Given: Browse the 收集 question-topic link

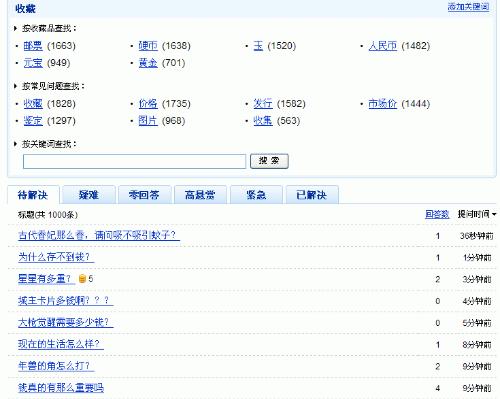Looking at the screenshot, I should [263, 121].
